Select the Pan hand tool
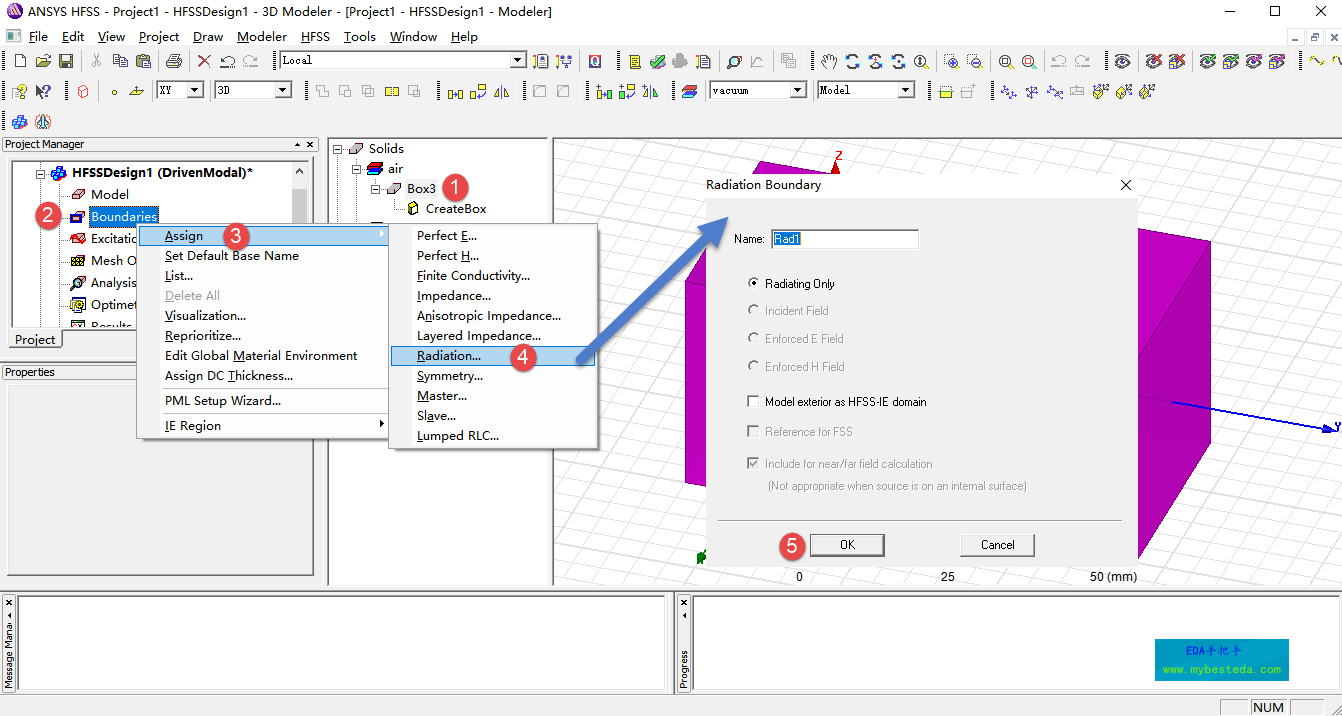This screenshot has height=716, width=1342. (829, 61)
